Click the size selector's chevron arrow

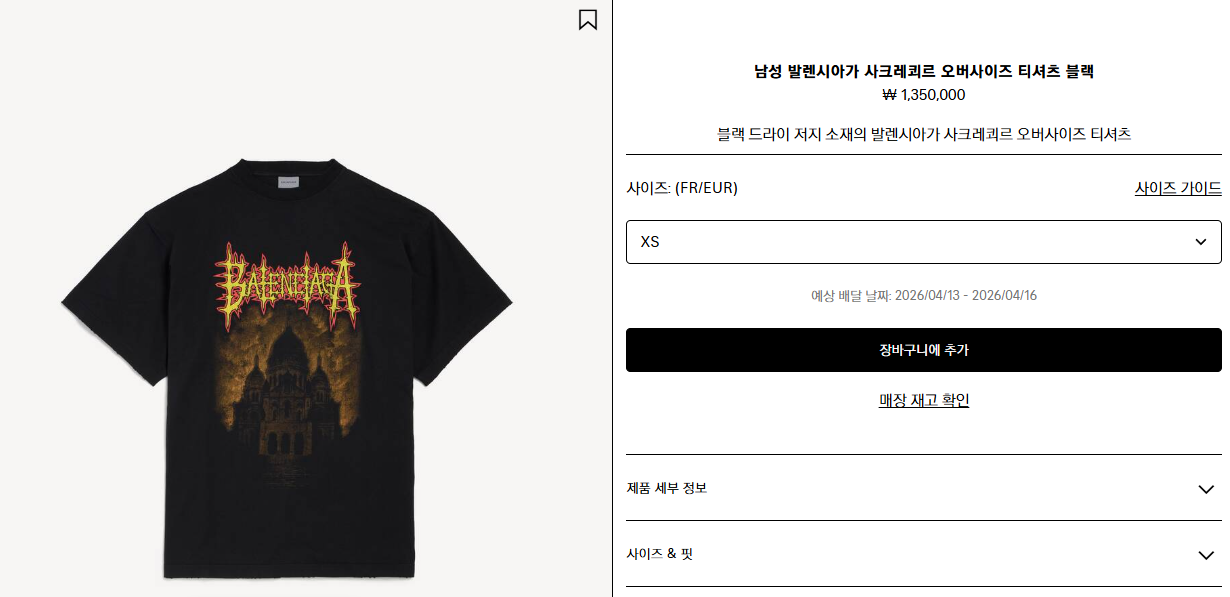[x=1201, y=242]
